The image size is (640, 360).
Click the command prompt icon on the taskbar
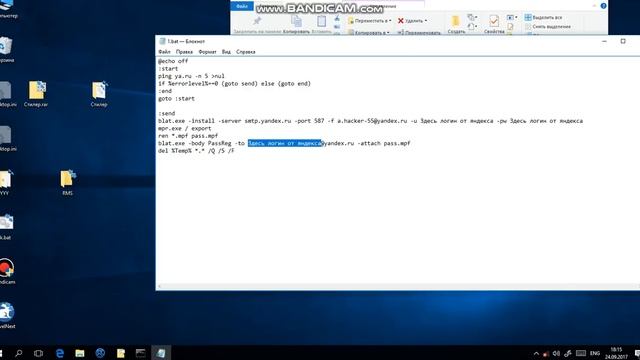(140, 353)
